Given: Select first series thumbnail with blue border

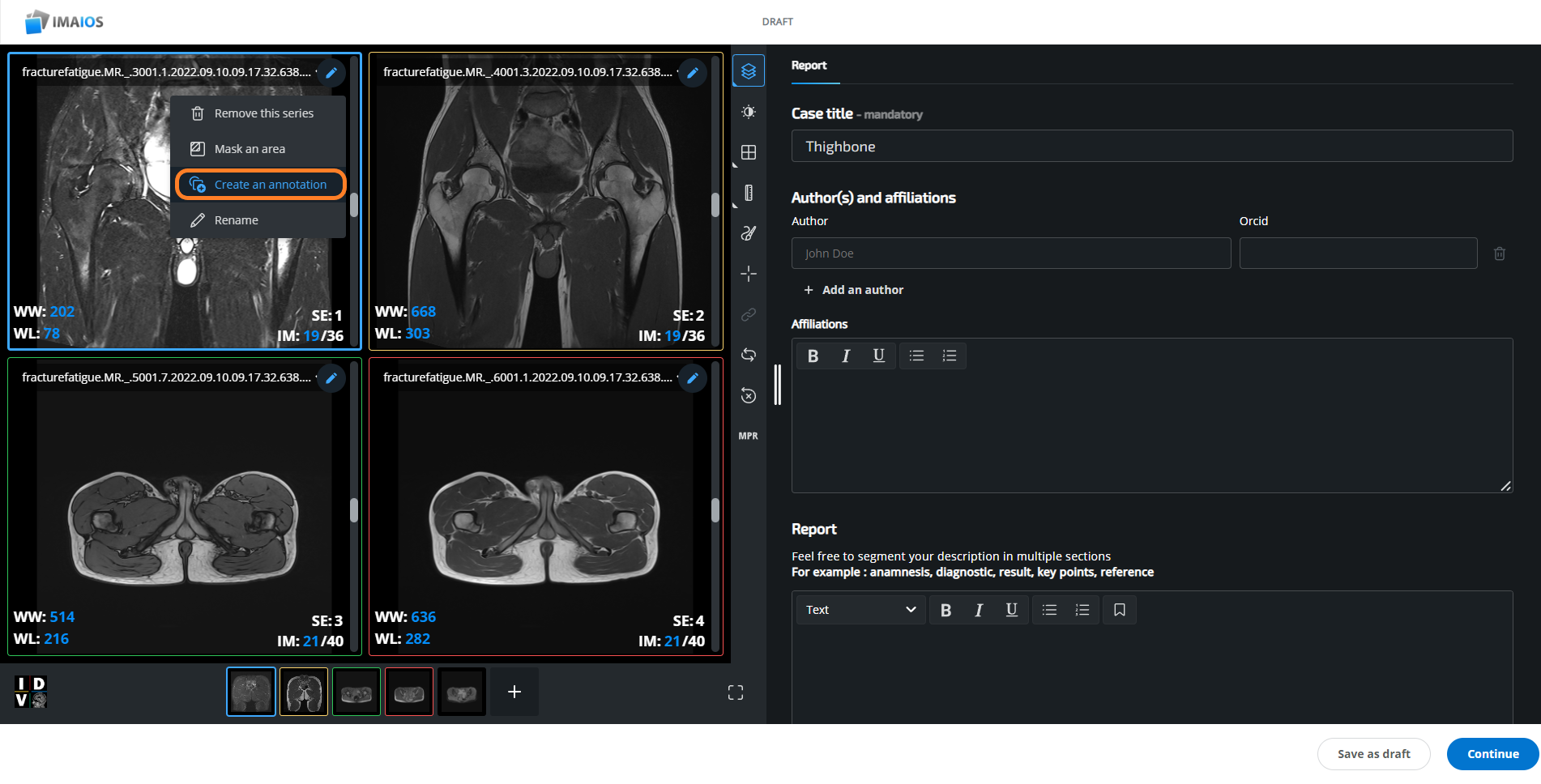Looking at the screenshot, I should click(x=251, y=692).
